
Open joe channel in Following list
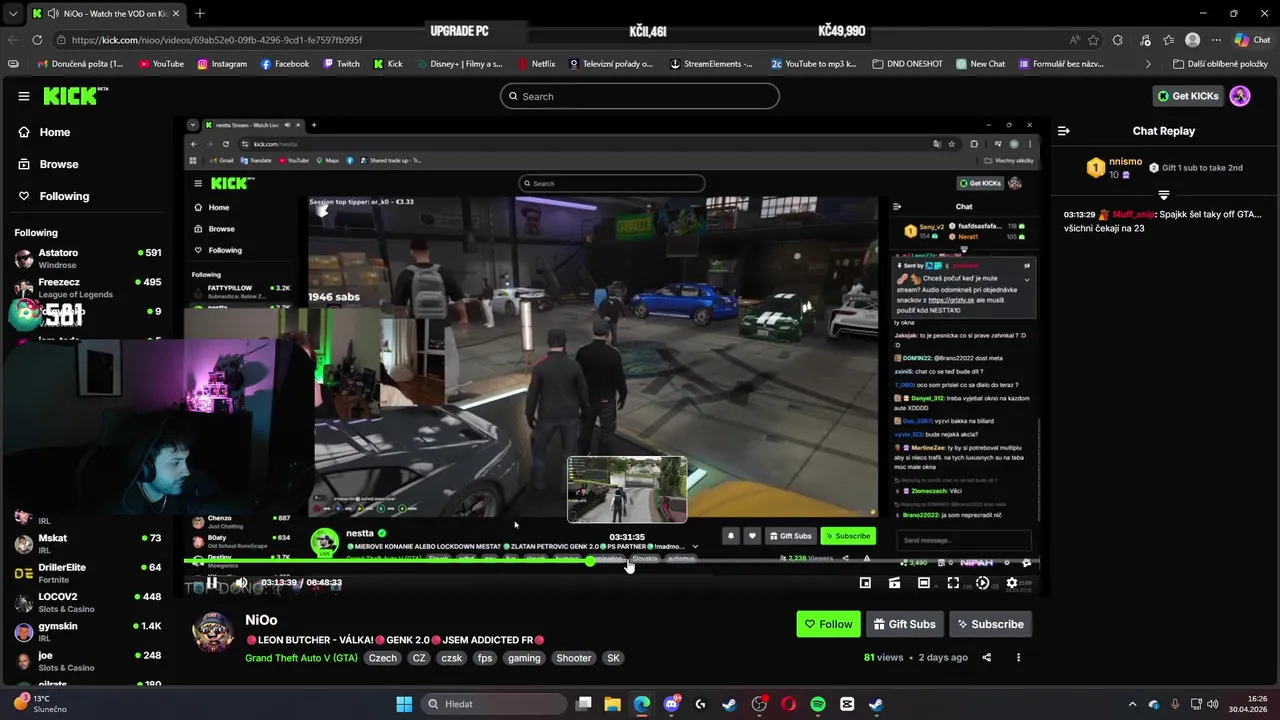coord(87,661)
